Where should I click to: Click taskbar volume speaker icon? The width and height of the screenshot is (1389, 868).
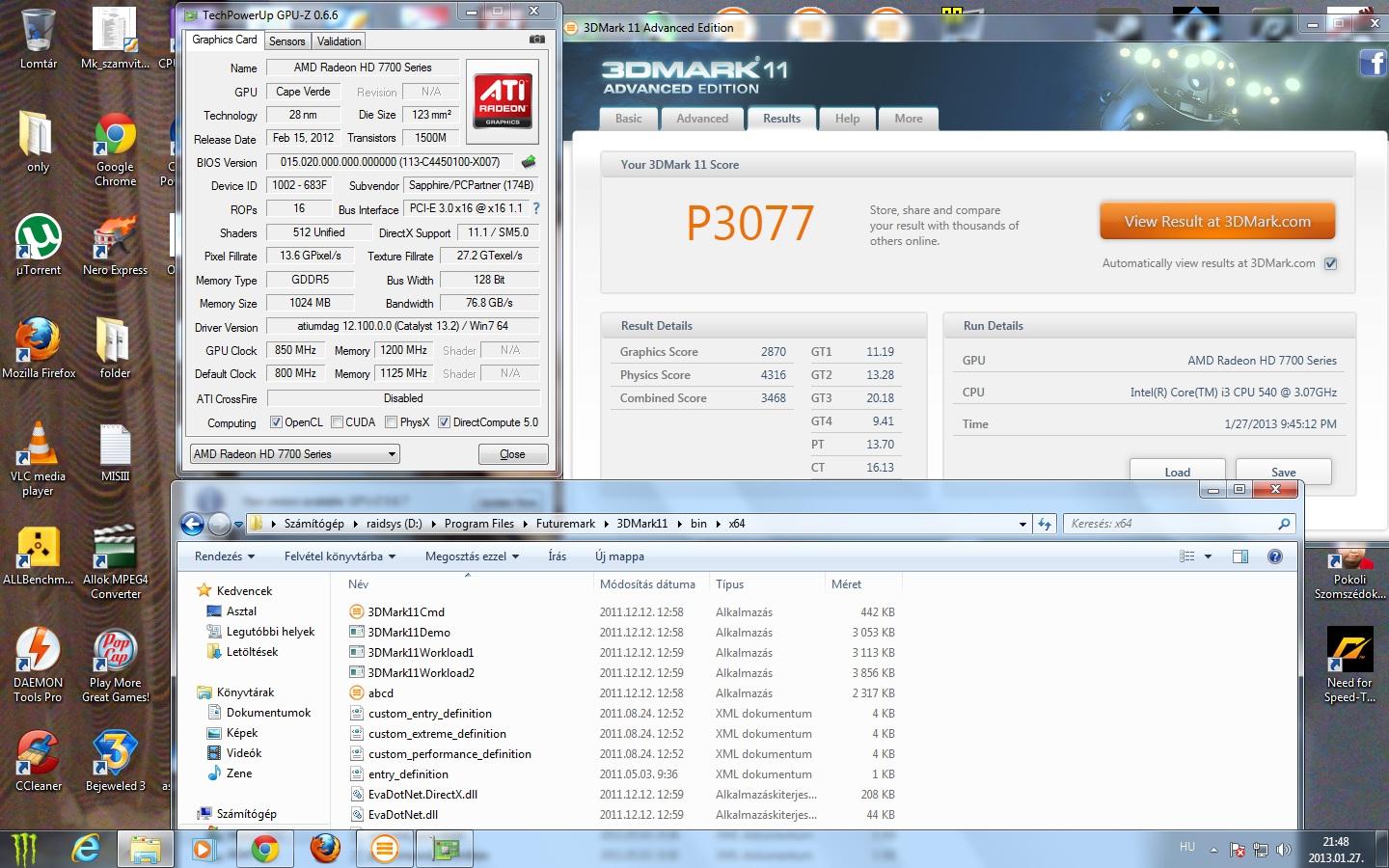tap(1283, 850)
